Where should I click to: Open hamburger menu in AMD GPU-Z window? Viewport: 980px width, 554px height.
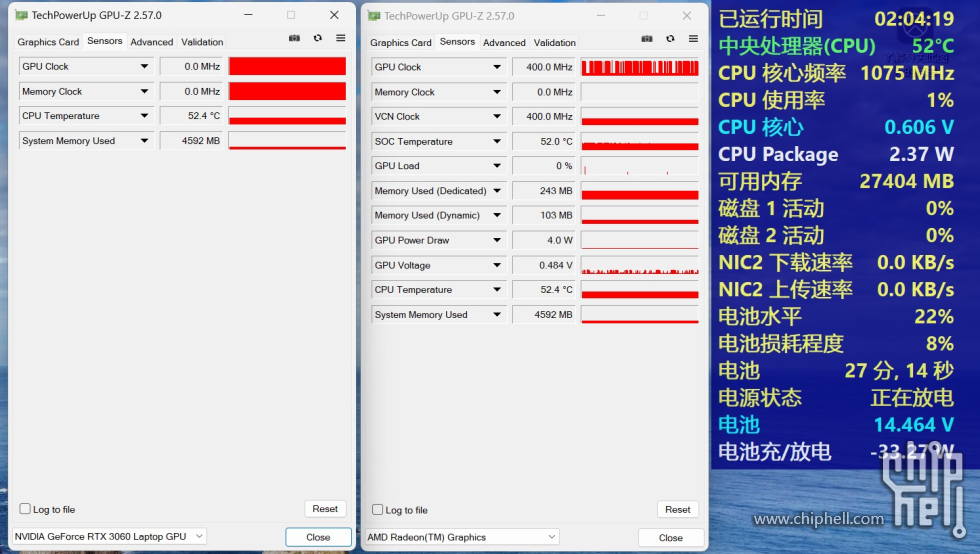point(693,39)
